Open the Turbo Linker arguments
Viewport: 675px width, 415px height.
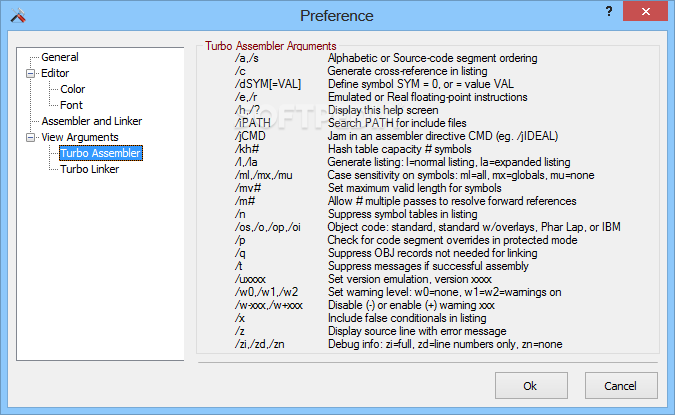tap(90, 169)
